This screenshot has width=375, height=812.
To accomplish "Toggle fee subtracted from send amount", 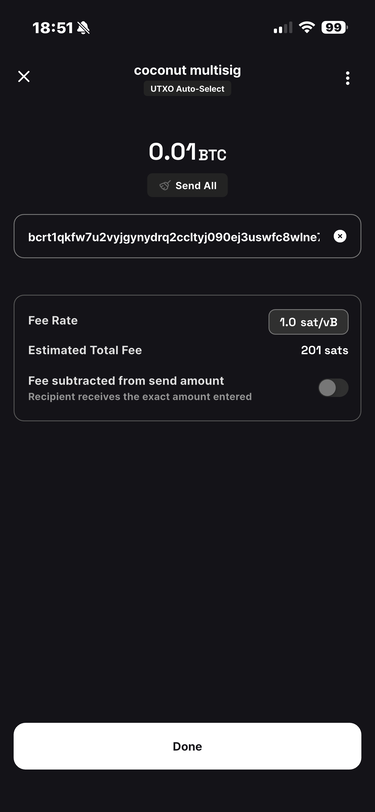I will pyautogui.click(x=333, y=388).
